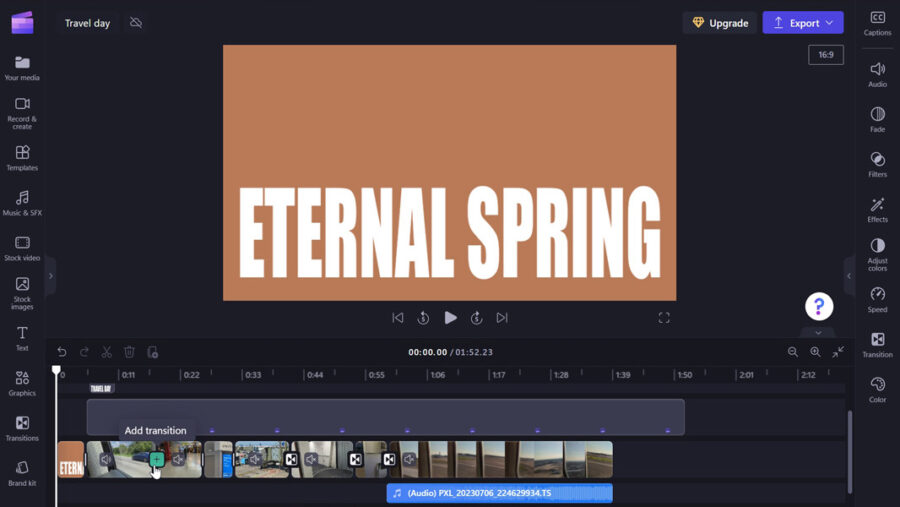Viewport: 900px width, 507px height.
Task: Click the timeline vertical scrollbar
Action: click(x=851, y=450)
